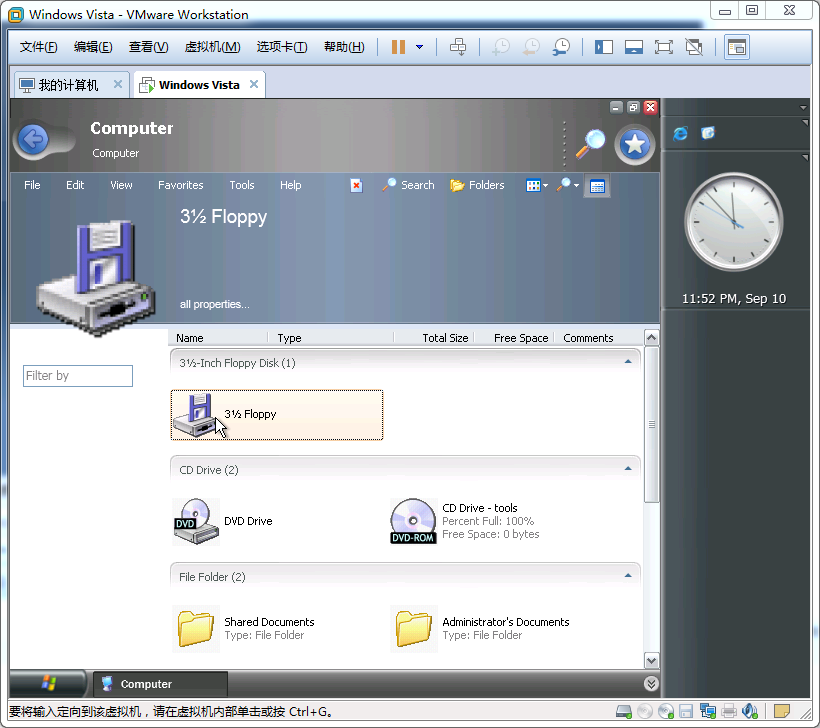Open the Windows Start button
Viewport: 820px width, 728px height.
click(x=48, y=683)
